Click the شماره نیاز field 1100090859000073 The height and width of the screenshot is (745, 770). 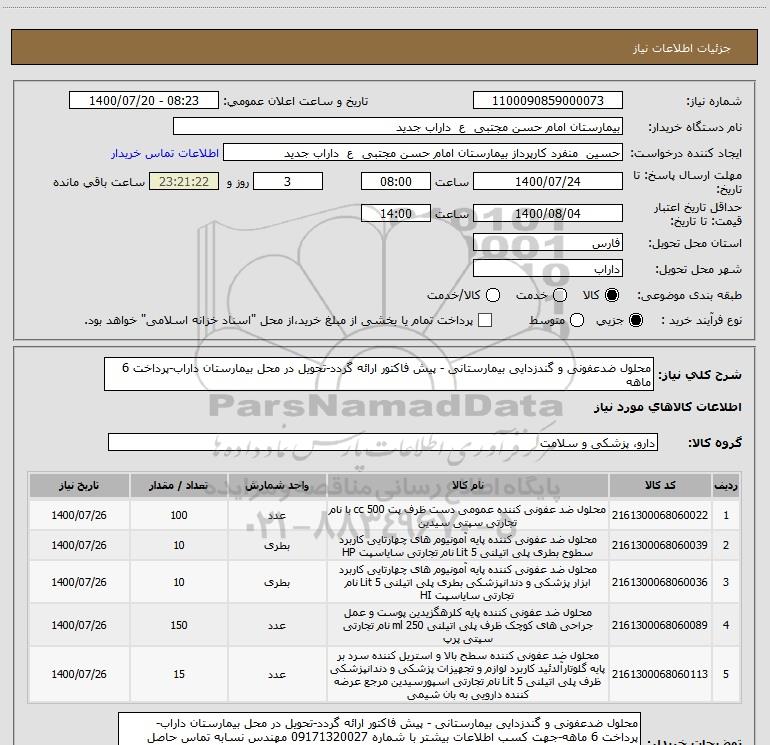tap(548, 101)
